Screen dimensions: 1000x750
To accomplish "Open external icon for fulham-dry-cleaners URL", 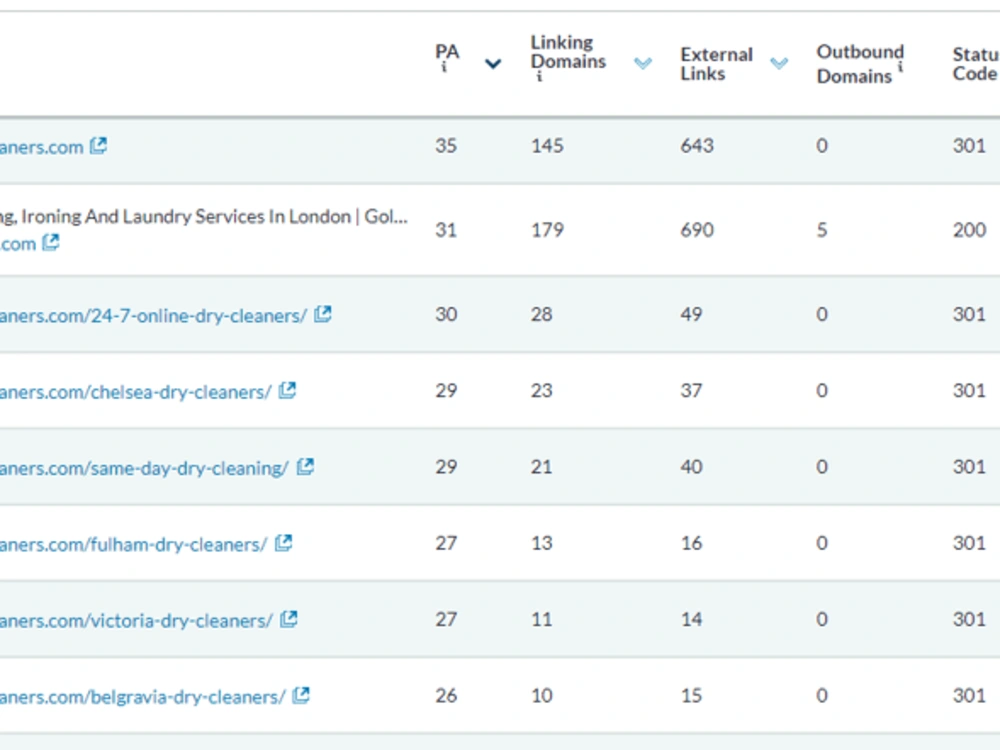I will pyautogui.click(x=283, y=543).
